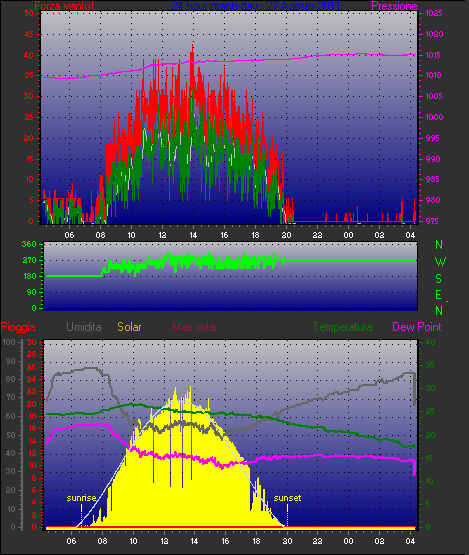Click the 100 value on humidity axis
The image size is (469, 555).
[9, 342]
